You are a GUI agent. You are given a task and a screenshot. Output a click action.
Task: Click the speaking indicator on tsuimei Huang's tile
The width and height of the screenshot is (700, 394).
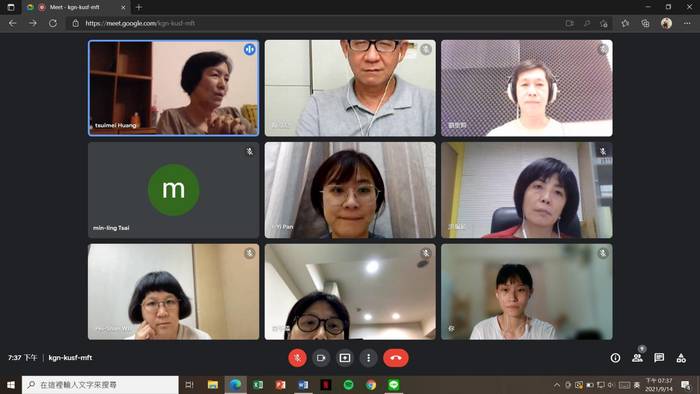point(250,49)
